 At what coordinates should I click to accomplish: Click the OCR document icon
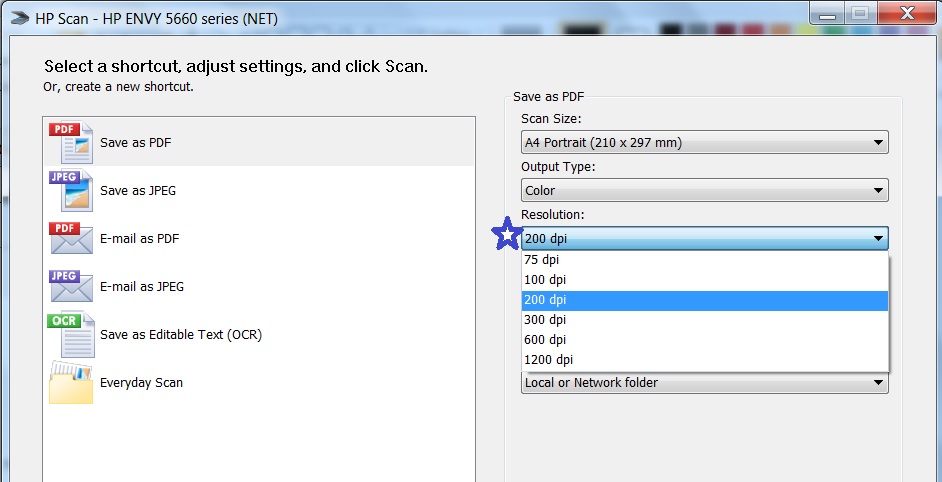(x=71, y=334)
